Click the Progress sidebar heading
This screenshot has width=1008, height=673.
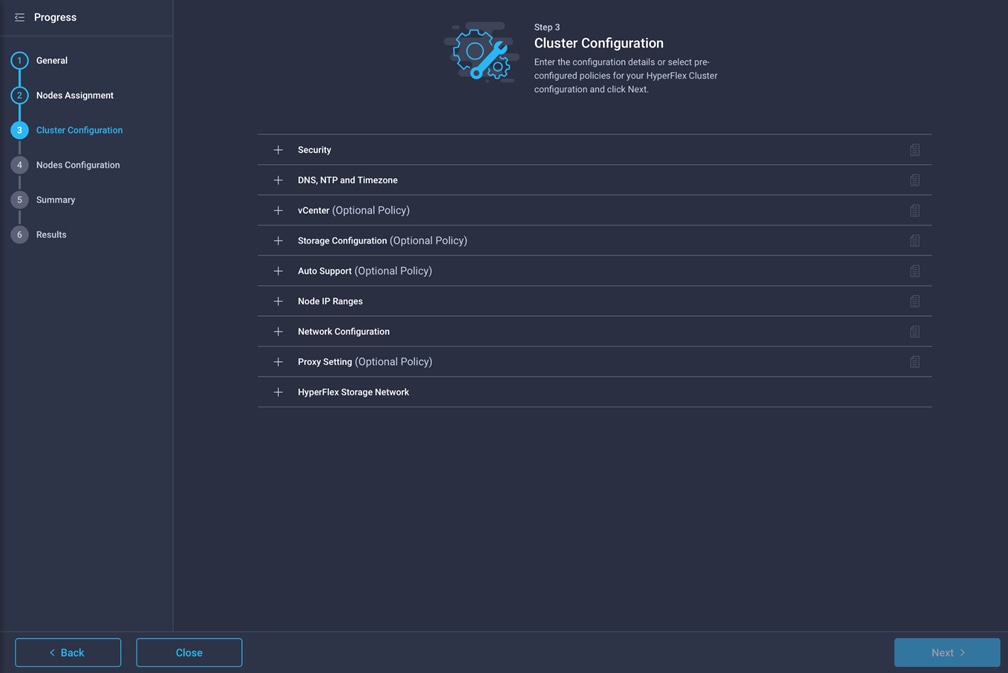pyautogui.click(x=55, y=17)
